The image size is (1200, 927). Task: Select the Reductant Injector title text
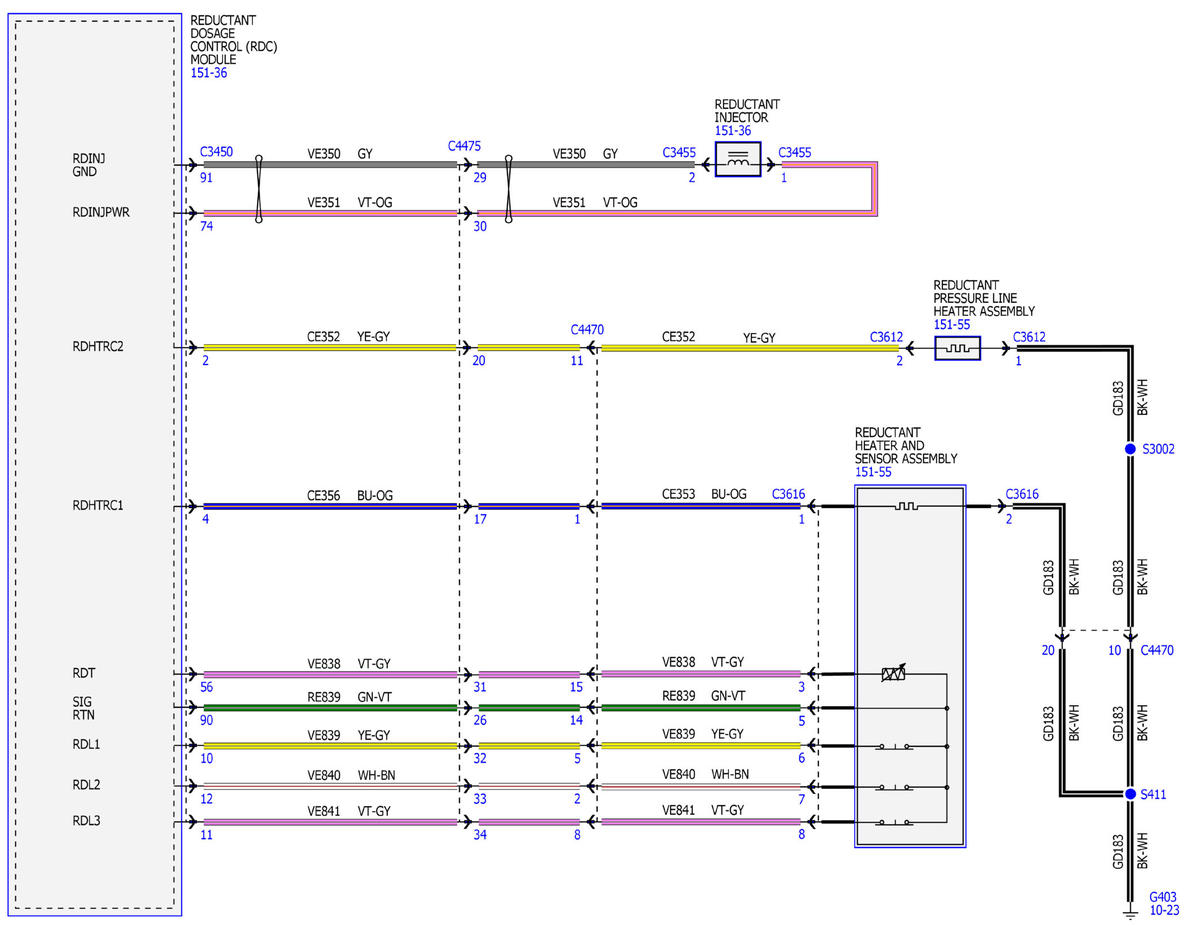[x=747, y=111]
